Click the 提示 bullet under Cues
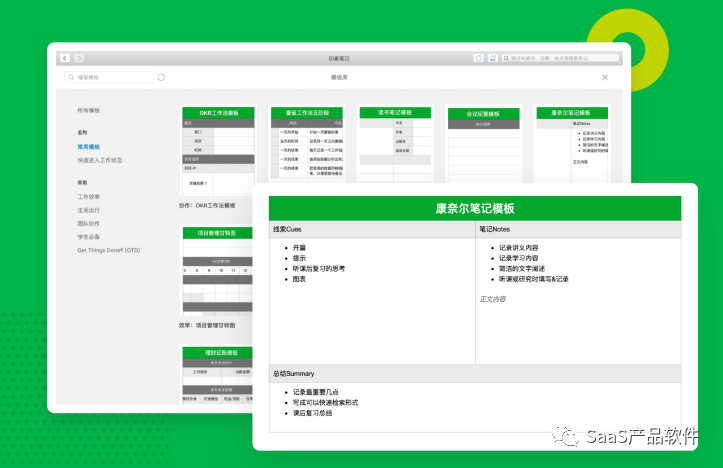 point(299,258)
